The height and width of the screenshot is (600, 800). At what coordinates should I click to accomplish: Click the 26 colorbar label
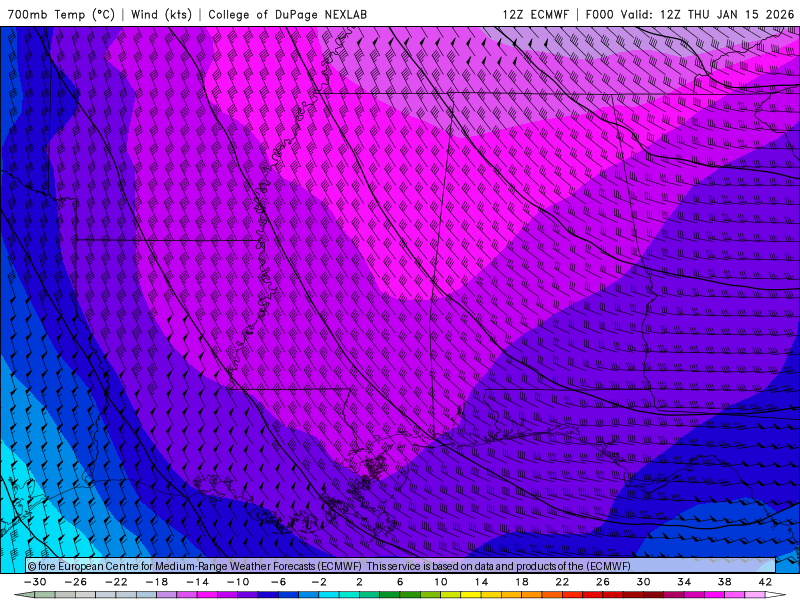603,582
